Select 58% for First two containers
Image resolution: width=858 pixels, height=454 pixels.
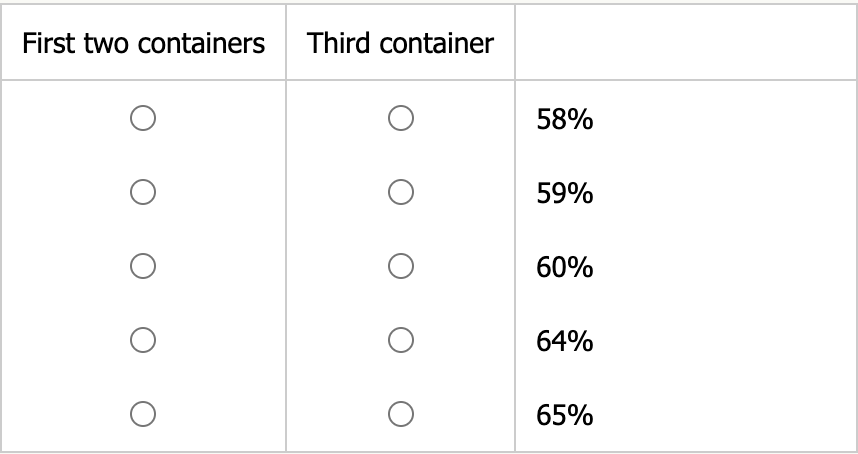pos(142,119)
